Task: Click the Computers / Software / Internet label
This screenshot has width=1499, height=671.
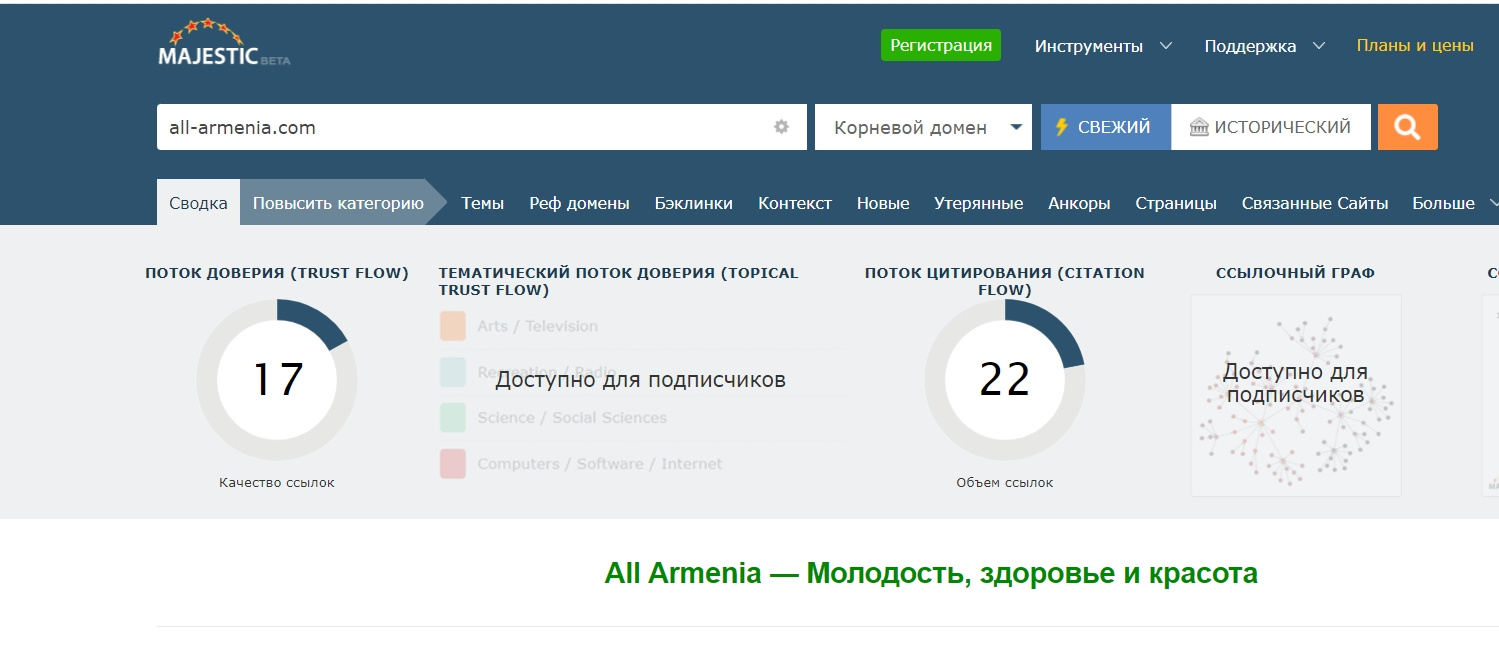Action: click(x=600, y=464)
